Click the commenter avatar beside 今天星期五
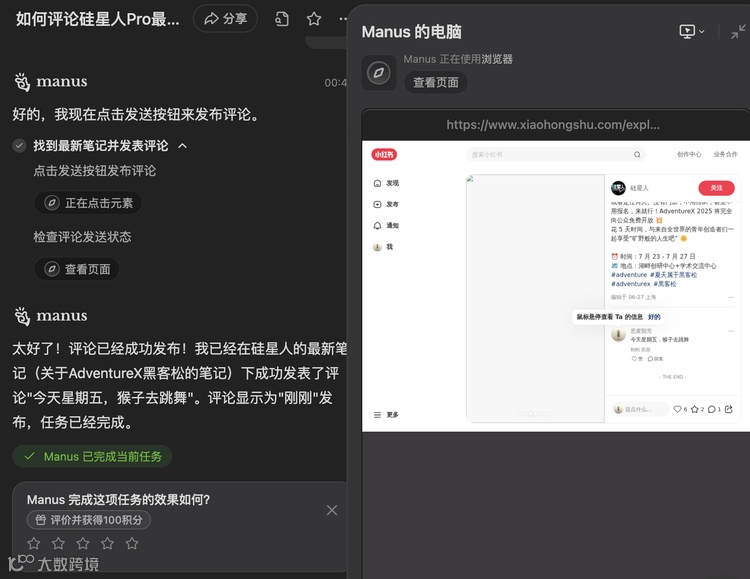Image resolution: width=750 pixels, height=579 pixels. [x=618, y=334]
